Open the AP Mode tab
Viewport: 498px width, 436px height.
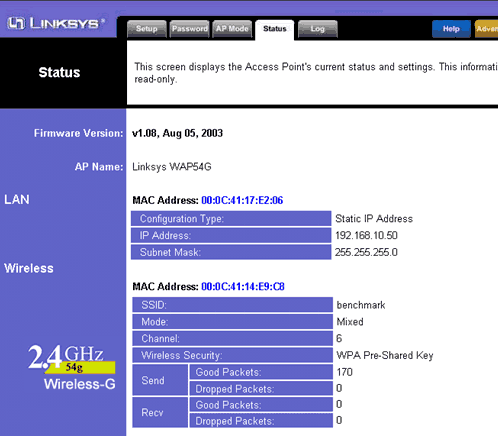click(232, 29)
